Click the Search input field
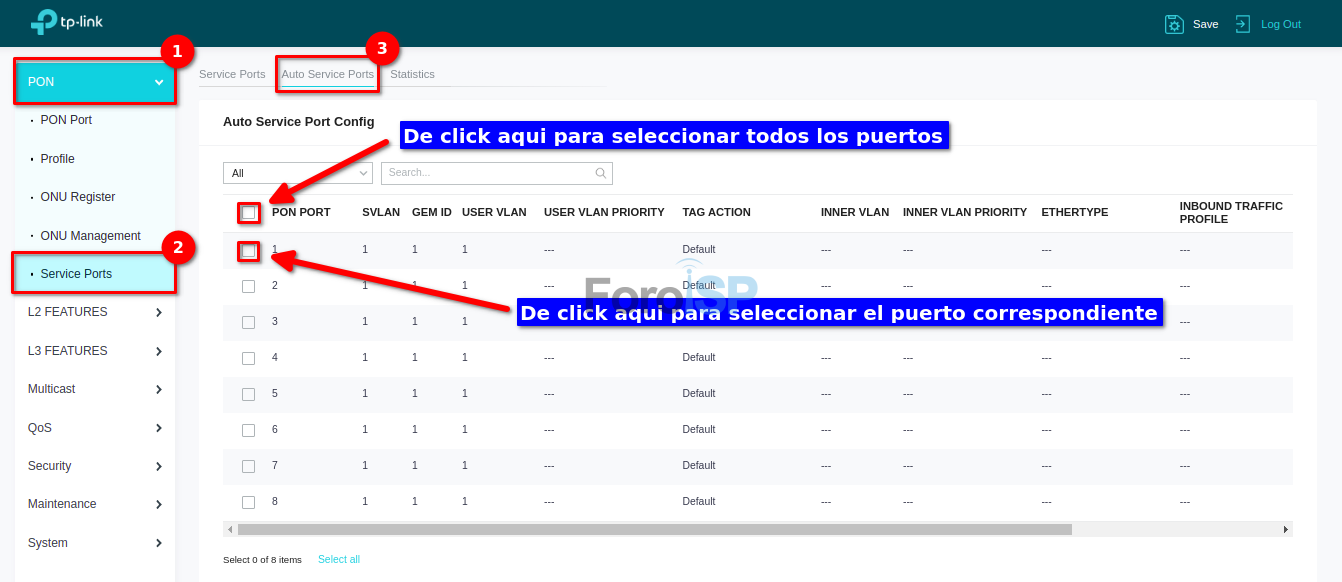 pyautogui.click(x=488, y=173)
